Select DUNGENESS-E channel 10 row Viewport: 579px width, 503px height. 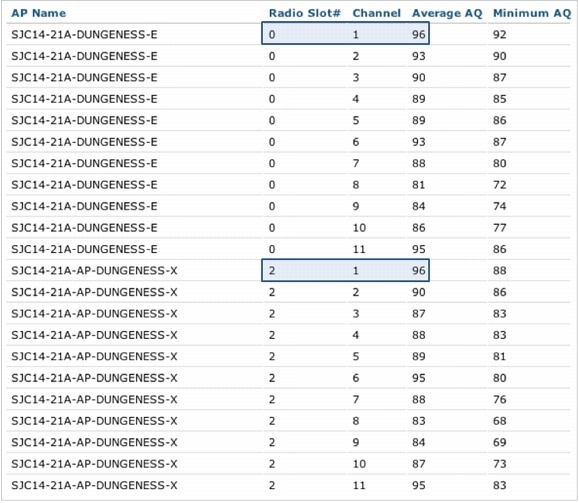pos(288,227)
